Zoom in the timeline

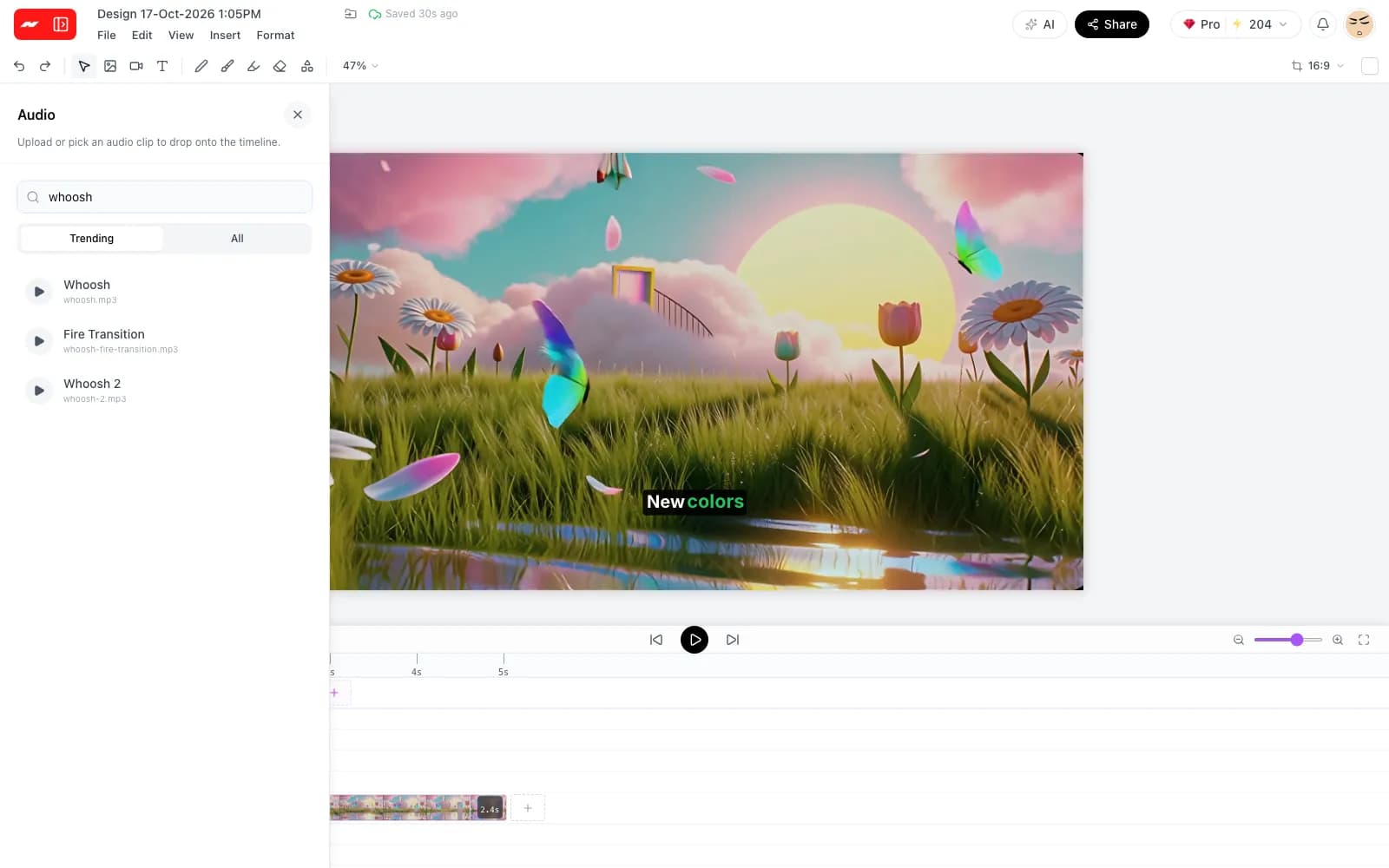coord(1338,640)
